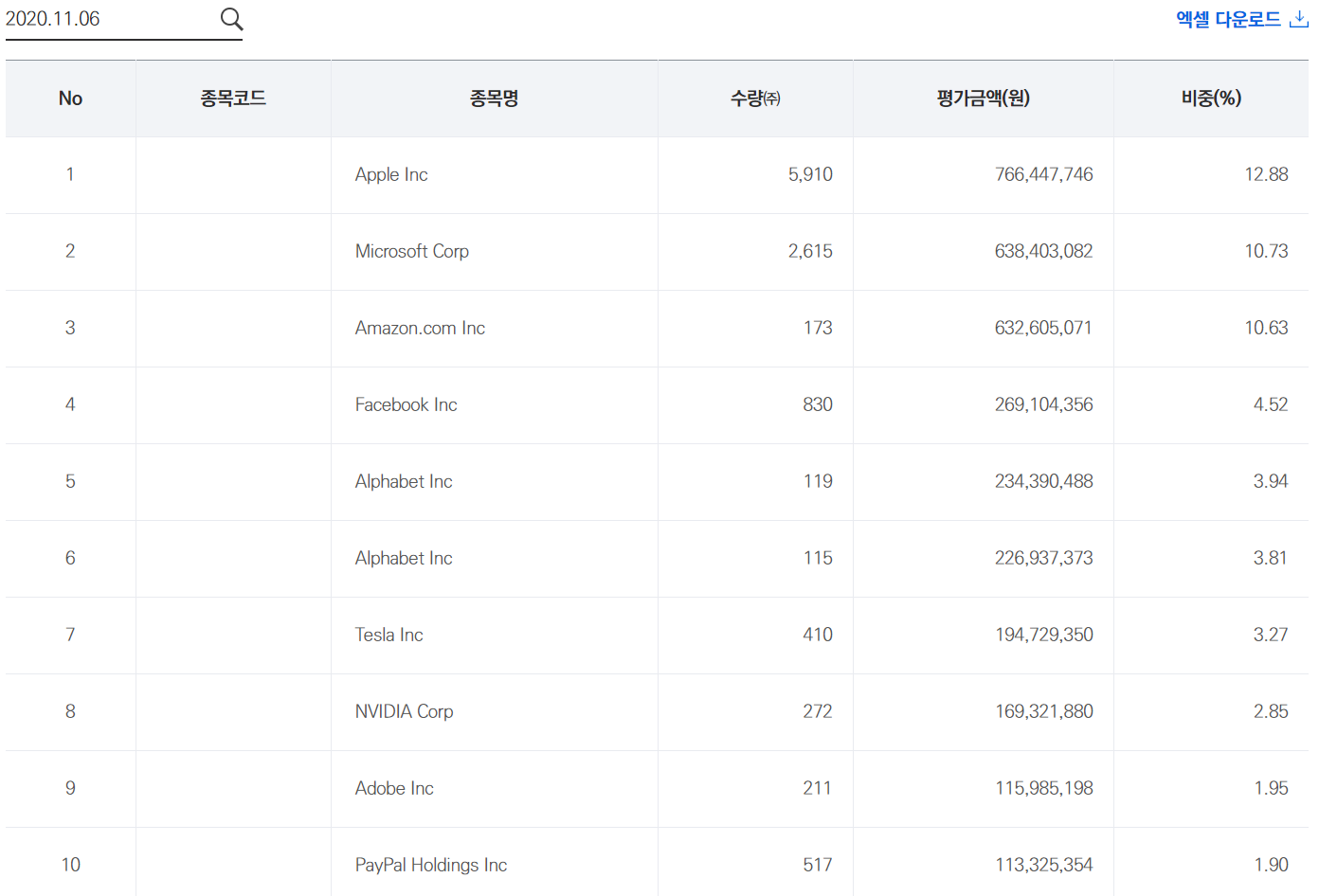
Task: Click Microsoft's quantity 2,615
Action: [810, 251]
